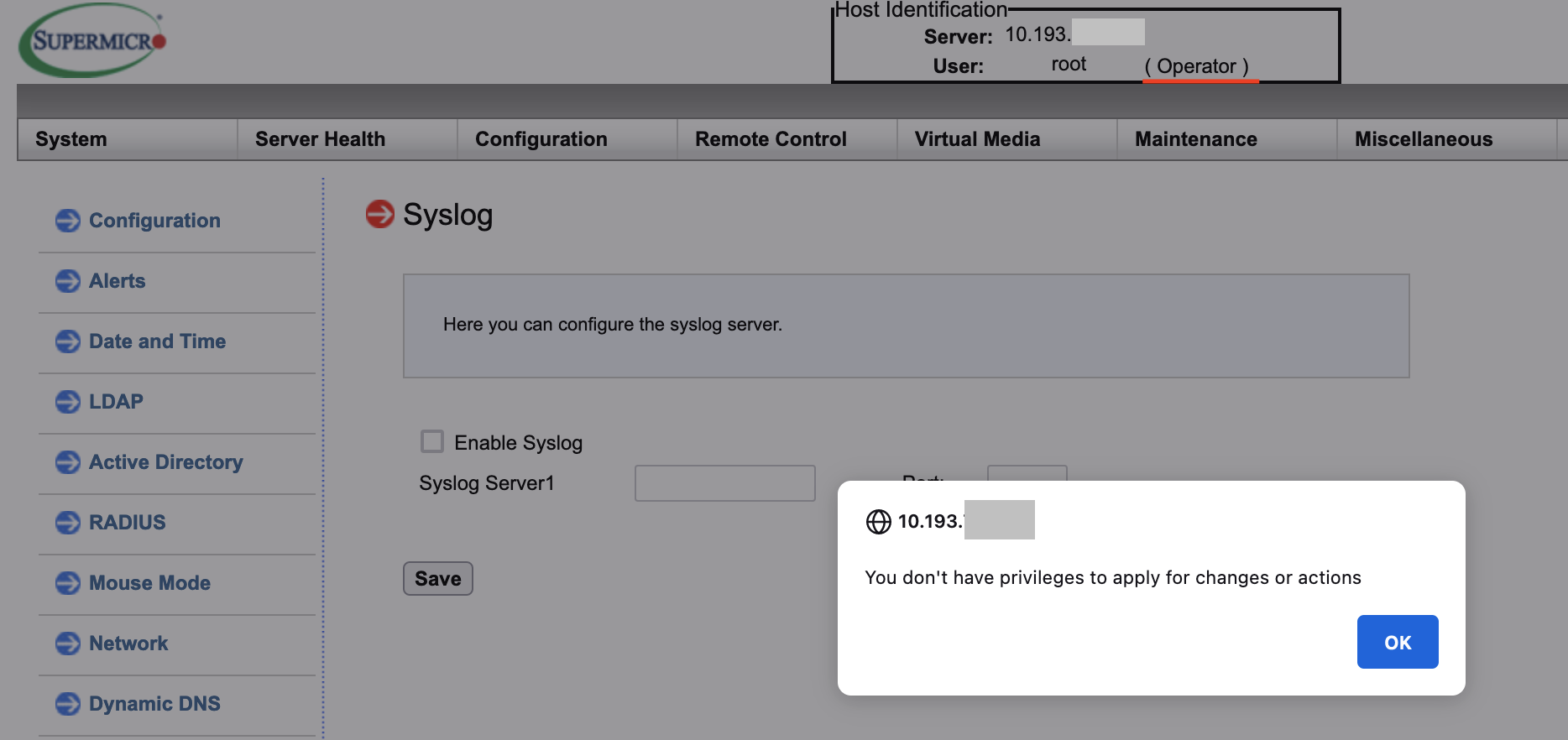This screenshot has width=1568, height=740.
Task: Focus the Port input field
Action: coord(1027,473)
